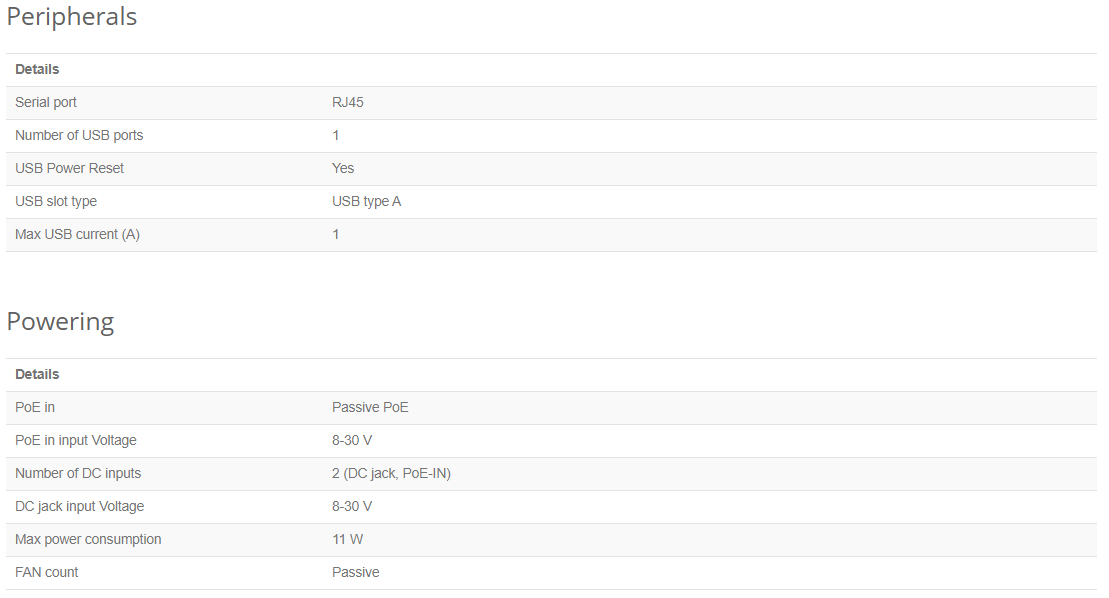The image size is (1109, 598).
Task: Select the Details header in Powering table
Action: [37, 374]
